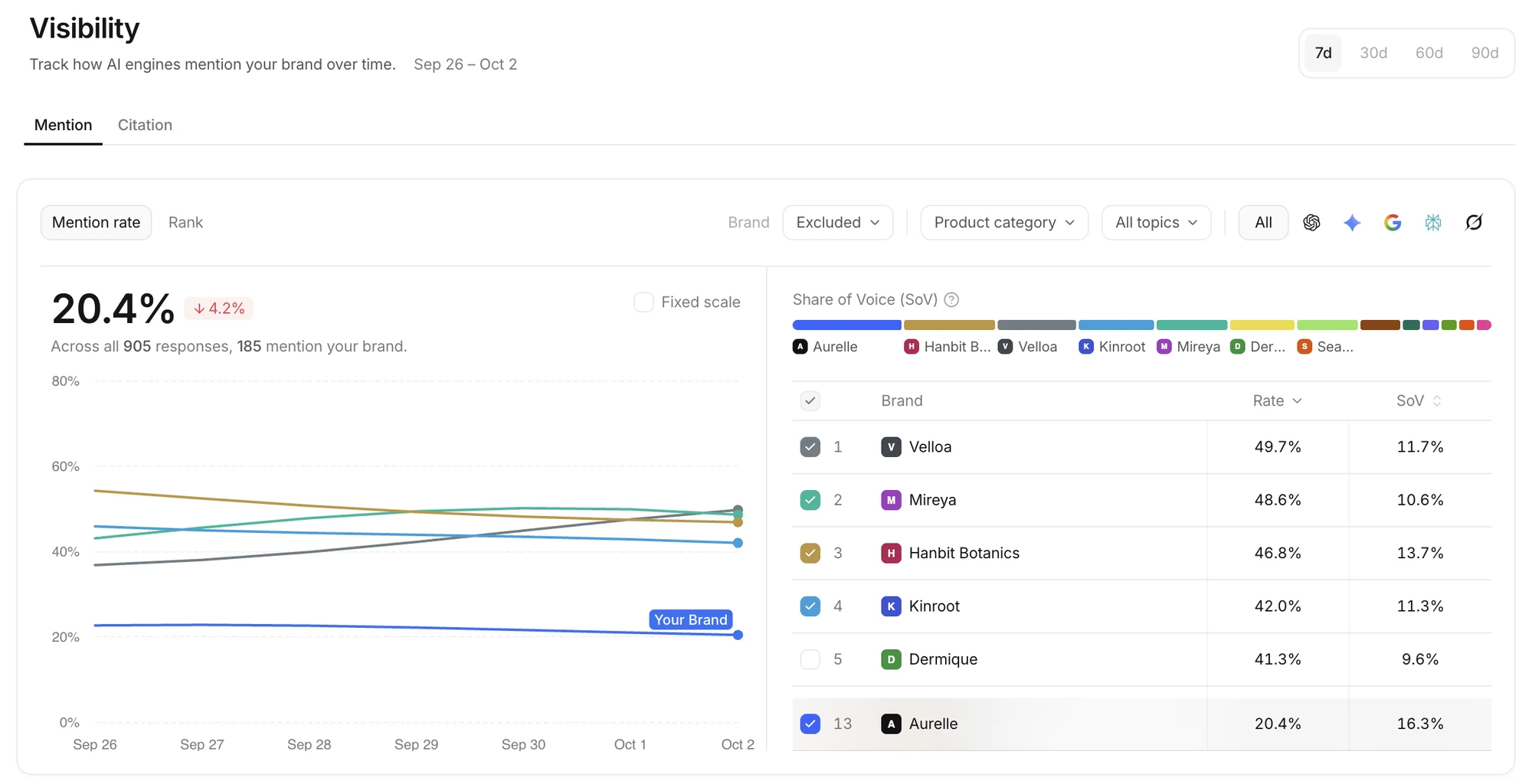Click the Brand column header
The image size is (1532, 784).
click(x=902, y=400)
